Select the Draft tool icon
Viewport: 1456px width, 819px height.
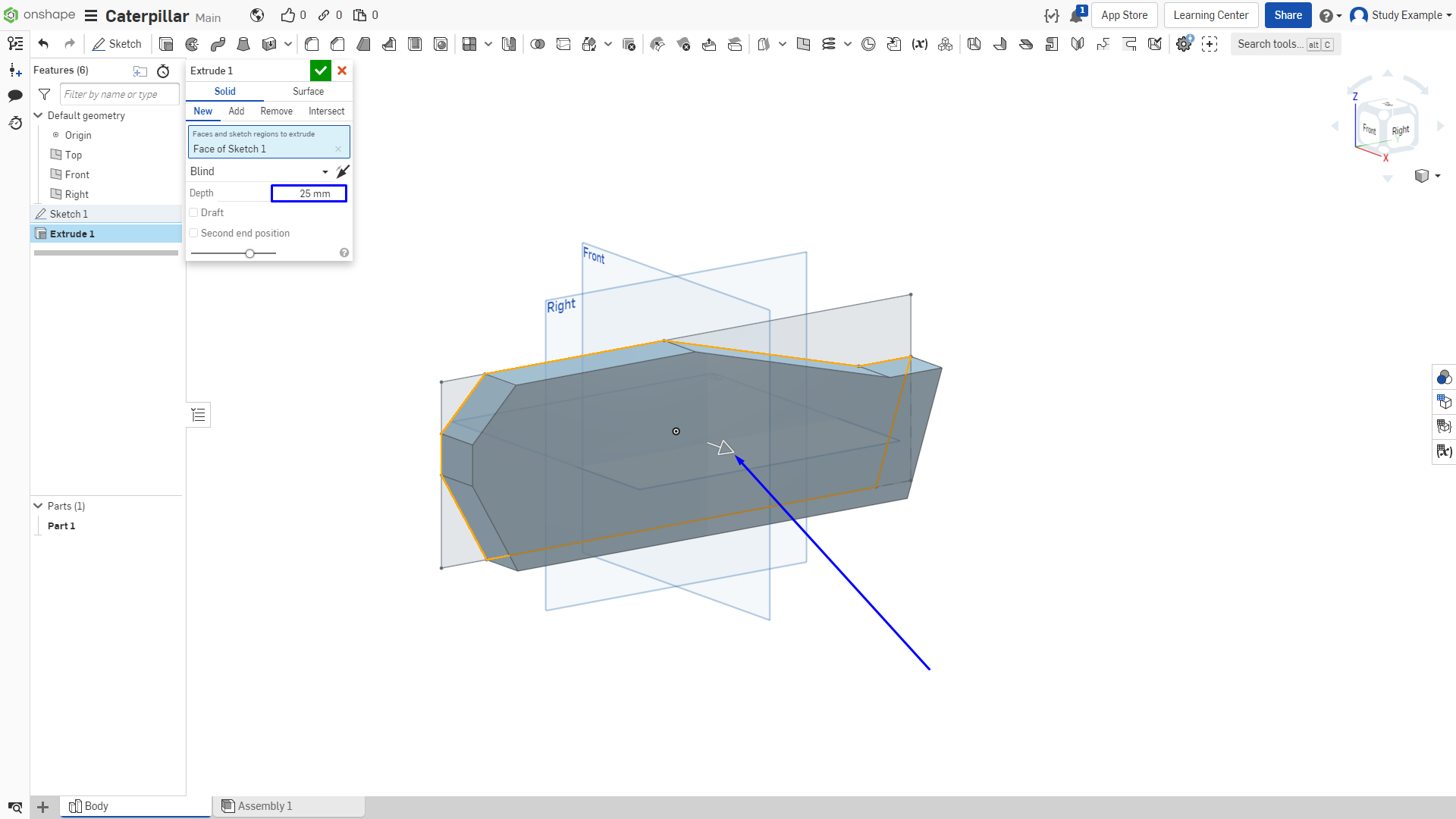coord(363,44)
